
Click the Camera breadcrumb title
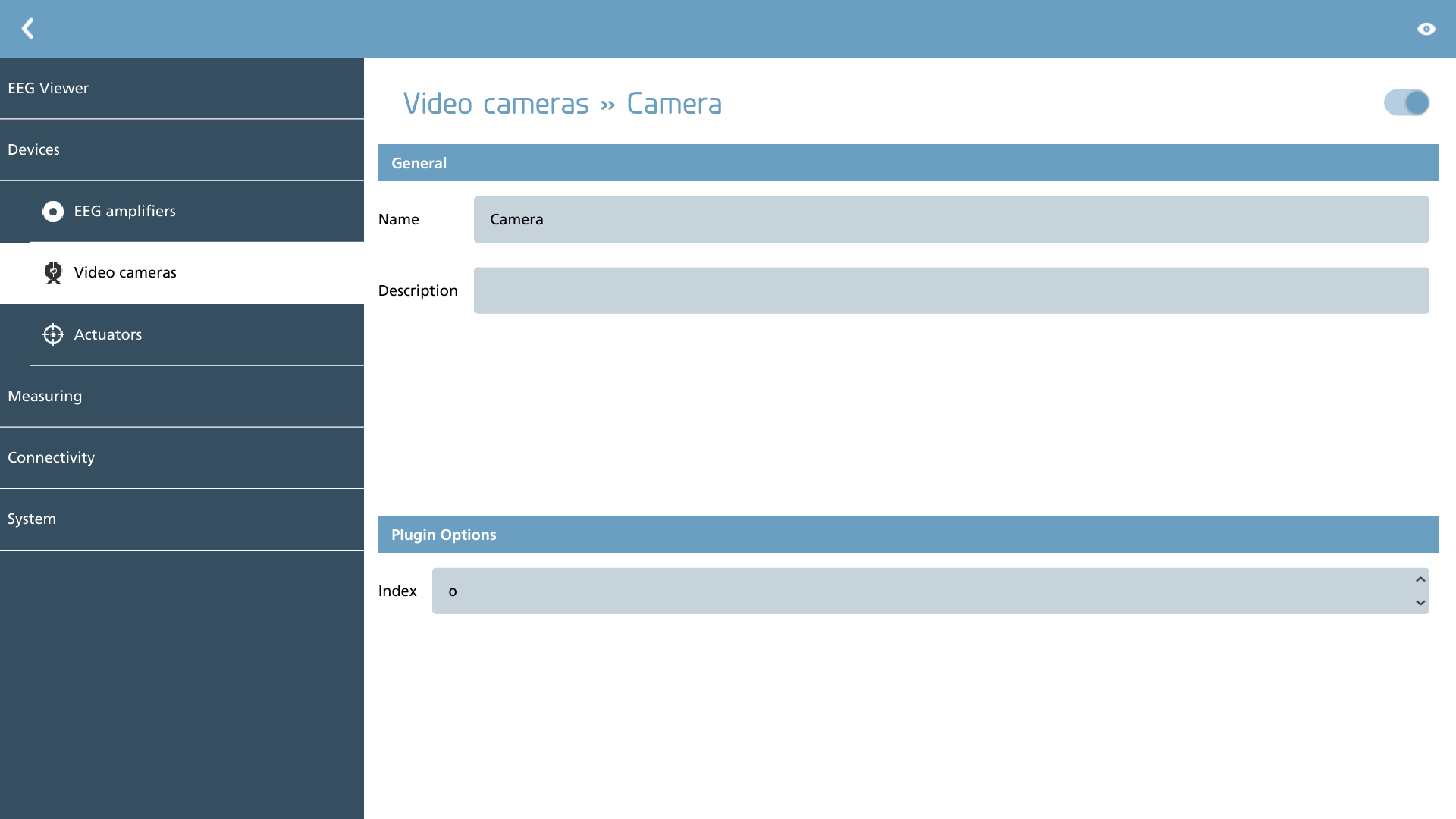coord(674,104)
